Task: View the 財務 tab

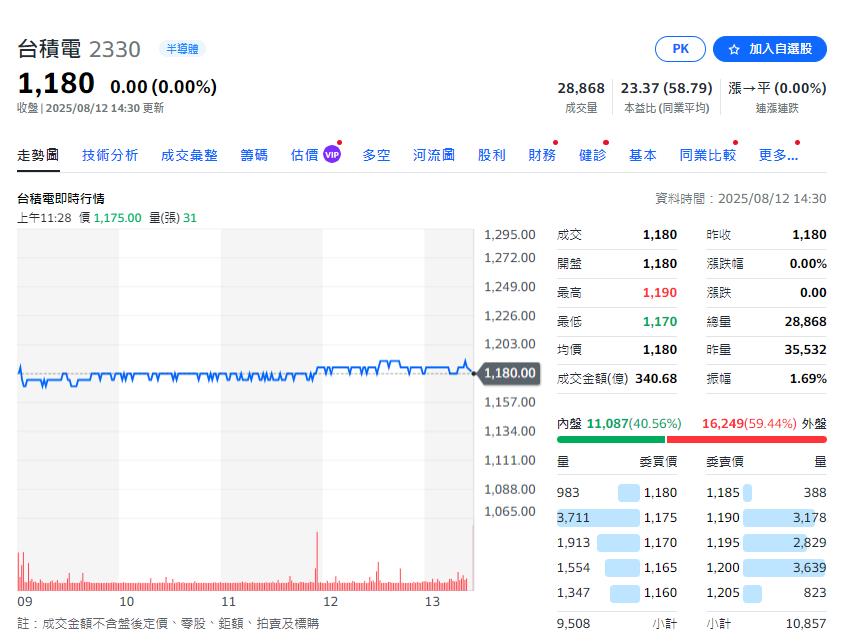Action: (542, 155)
